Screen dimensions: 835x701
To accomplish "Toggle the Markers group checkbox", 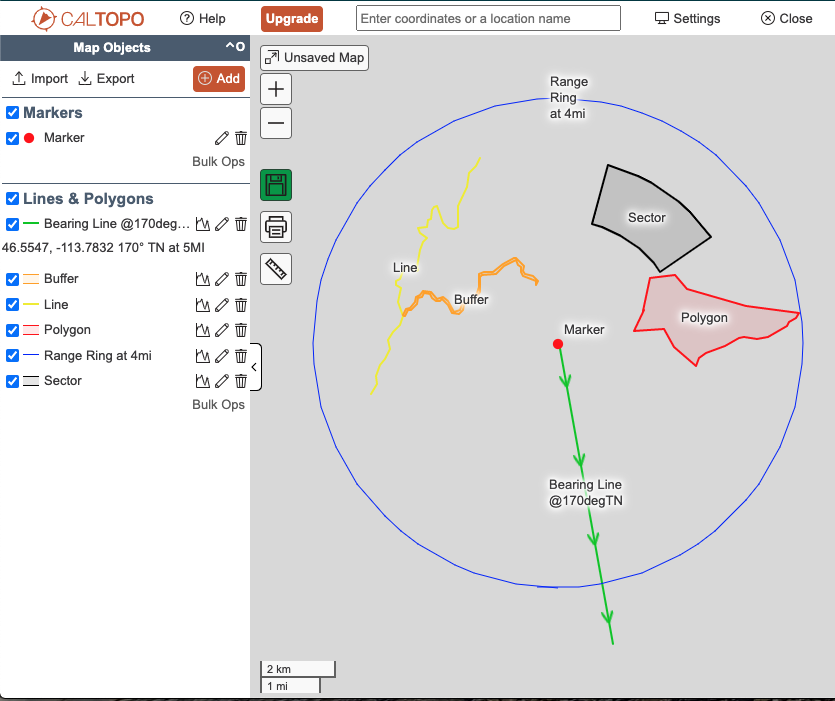I will pos(12,113).
